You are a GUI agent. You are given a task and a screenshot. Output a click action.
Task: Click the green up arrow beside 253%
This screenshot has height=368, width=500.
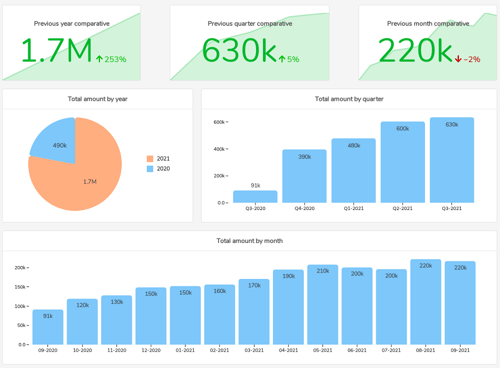[99, 59]
